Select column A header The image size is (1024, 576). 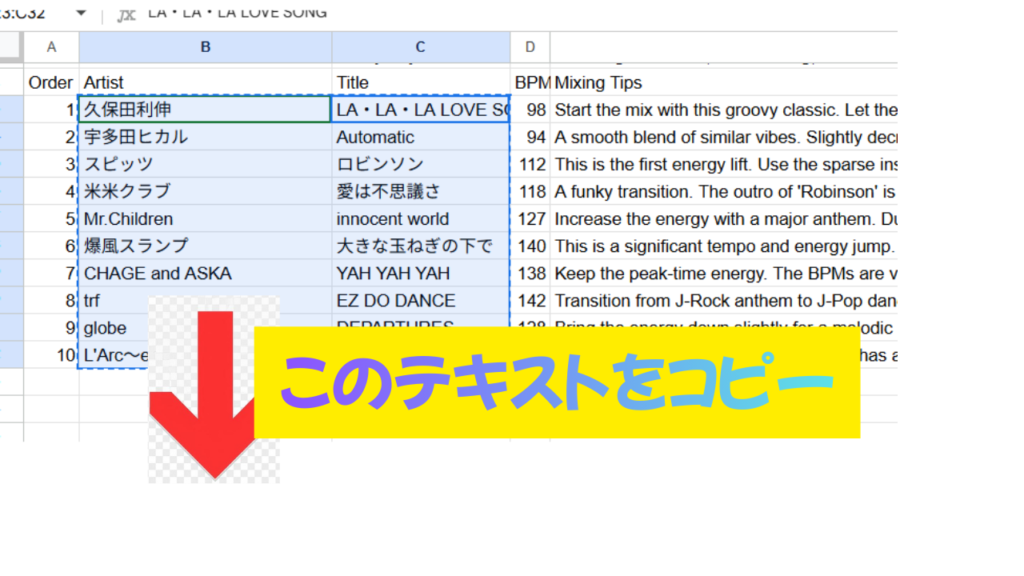click(51, 47)
